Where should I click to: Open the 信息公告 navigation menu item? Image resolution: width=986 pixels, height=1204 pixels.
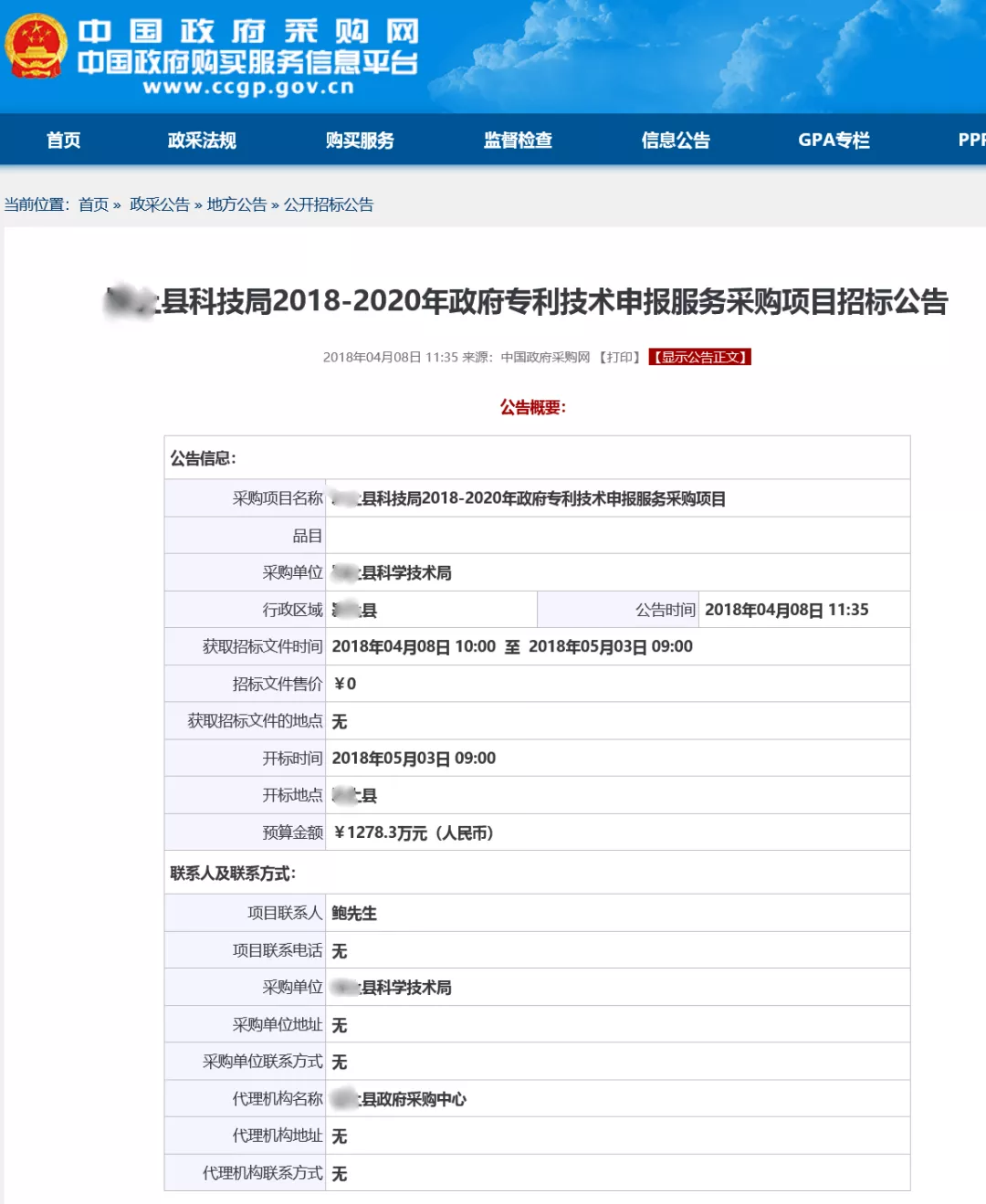point(677,140)
